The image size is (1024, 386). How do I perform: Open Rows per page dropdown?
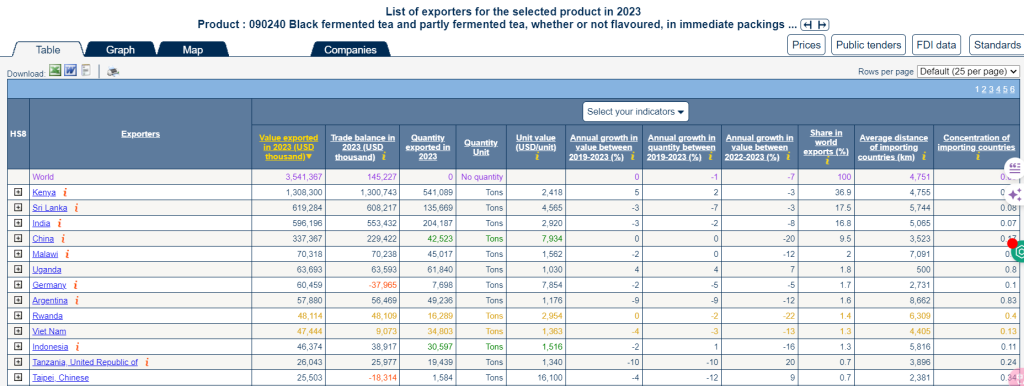pos(968,71)
